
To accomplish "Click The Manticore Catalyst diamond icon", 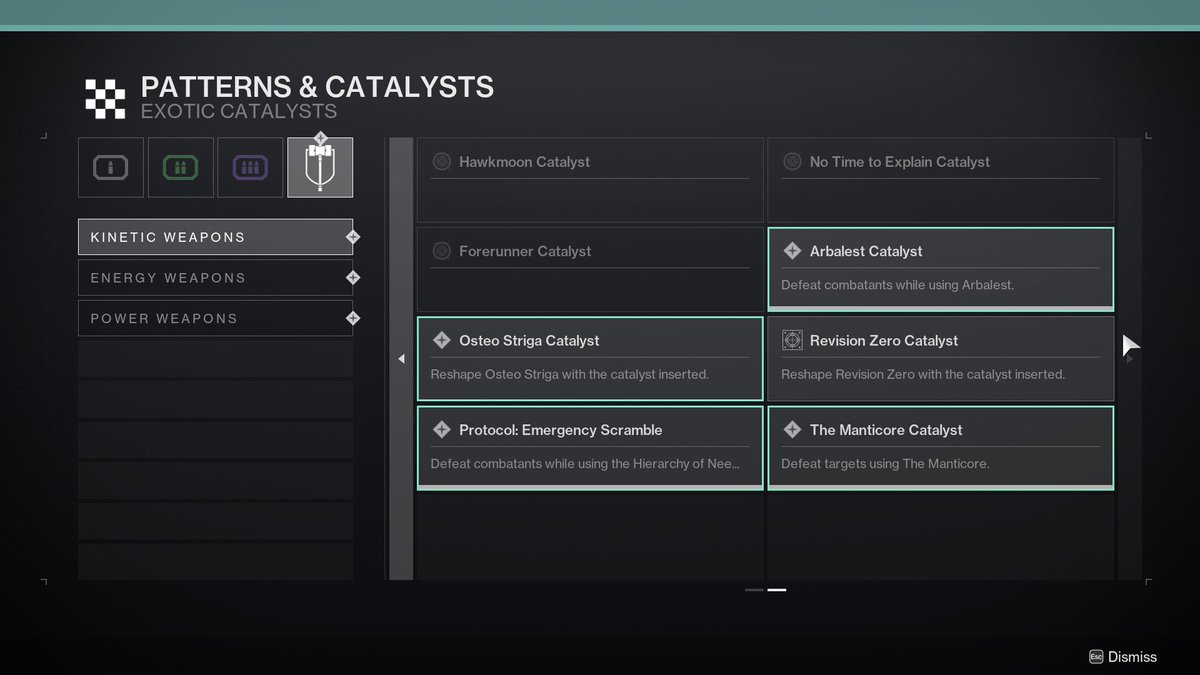I will 792,430.
